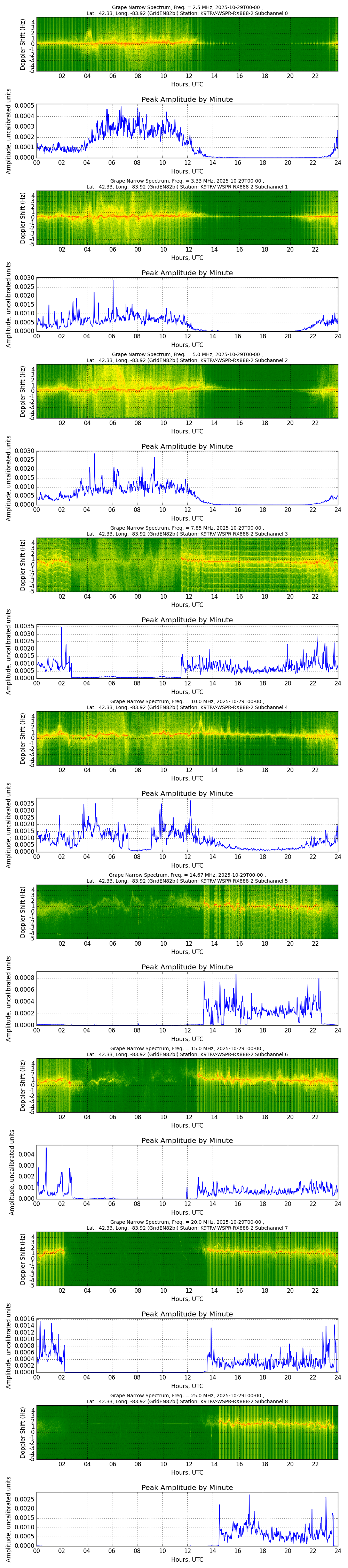Click the 20.0 MHz Grape Narrow Spectrum title
This screenshot has width=348, height=1568.
pyautogui.click(x=187, y=1222)
